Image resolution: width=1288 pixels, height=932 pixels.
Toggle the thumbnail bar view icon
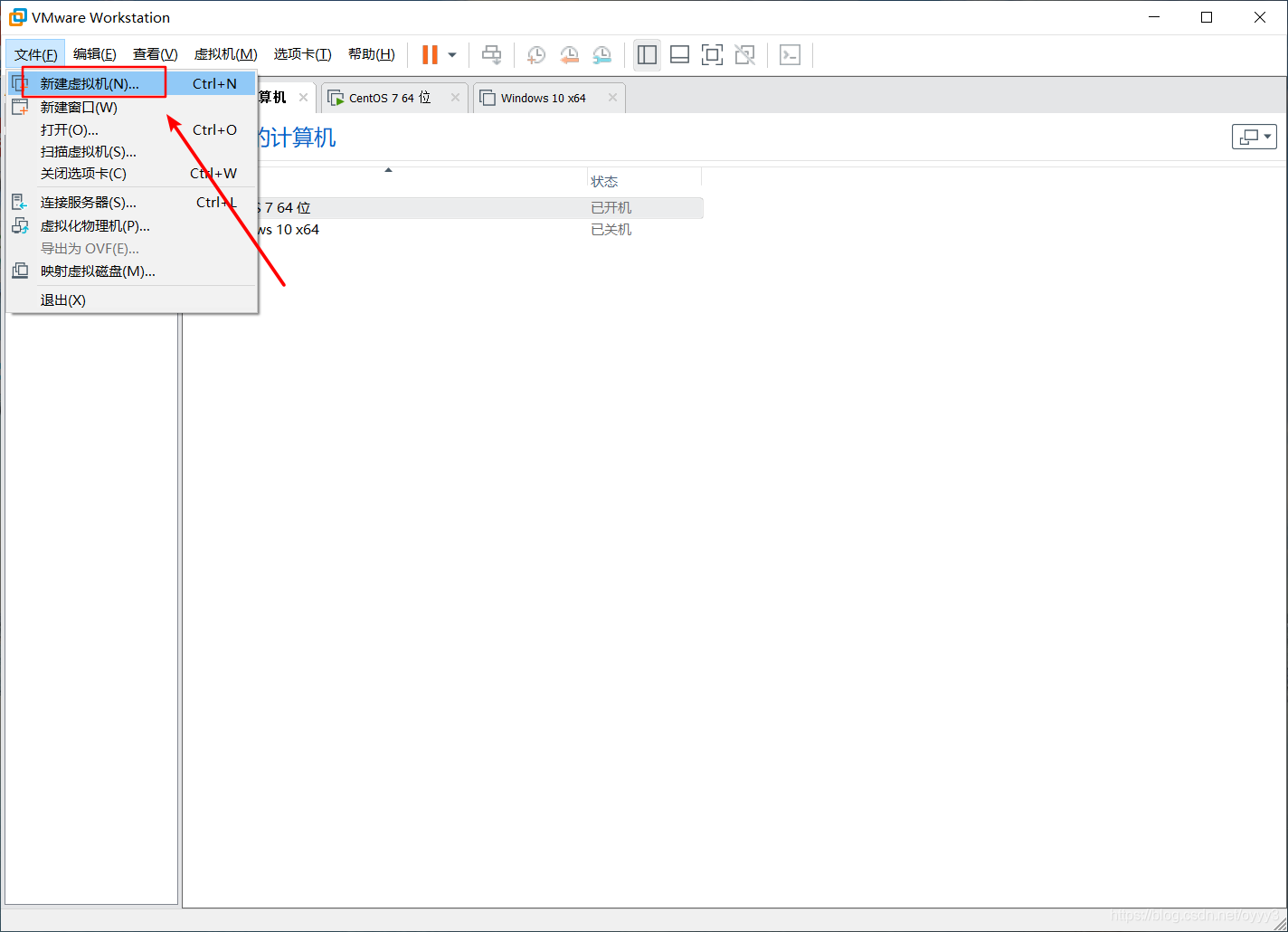679,55
